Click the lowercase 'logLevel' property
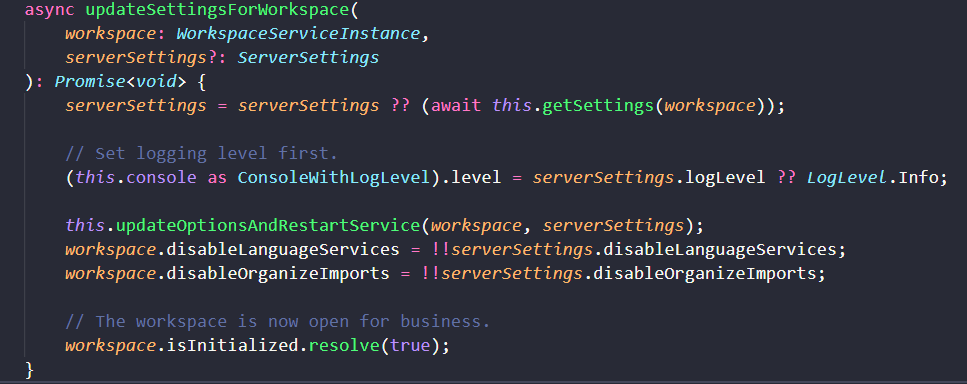The image size is (967, 384). [725, 178]
